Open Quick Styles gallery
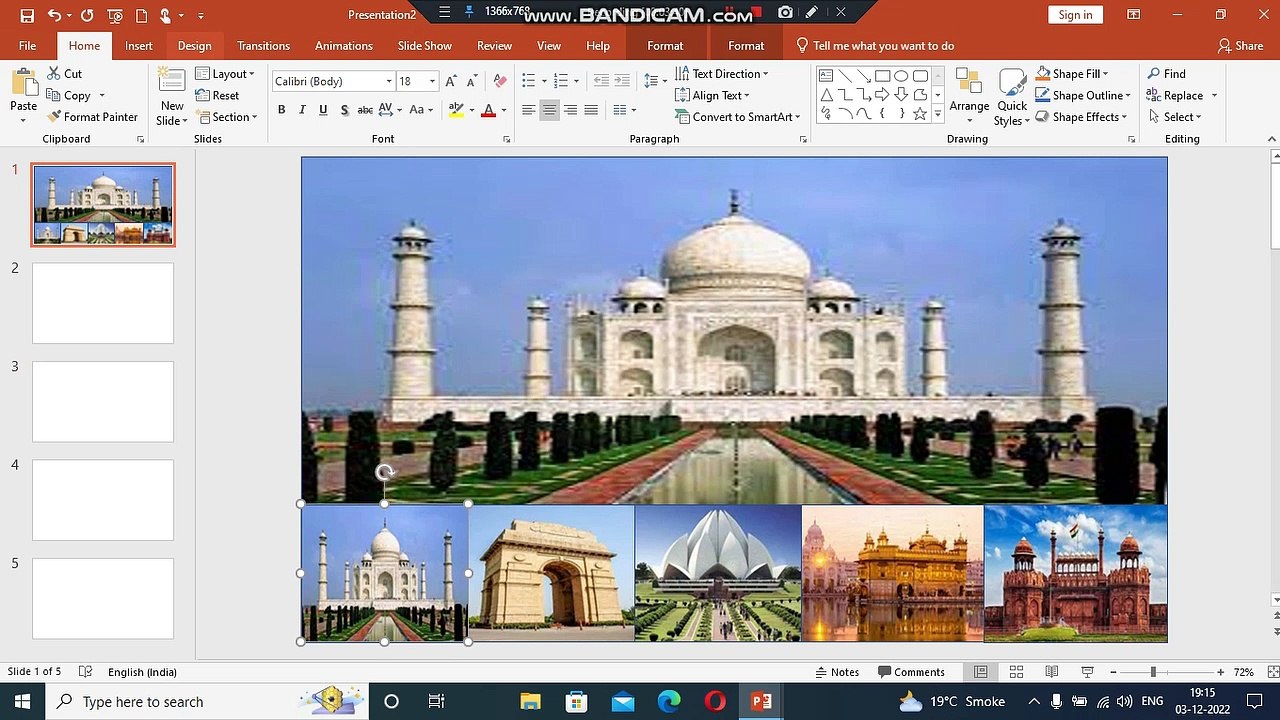 point(1012,97)
